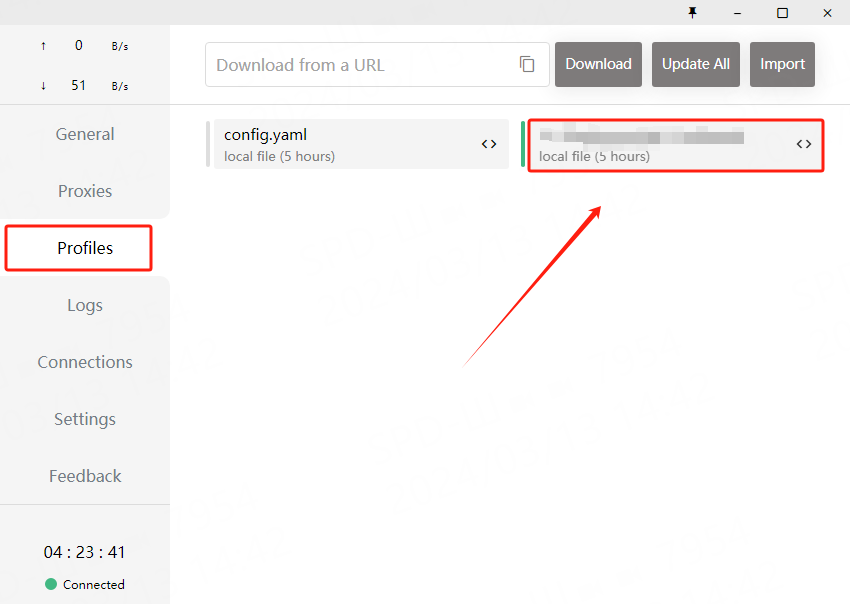Click code icon on the blurred-name profile
This screenshot has height=604, width=850.
pyautogui.click(x=803, y=144)
